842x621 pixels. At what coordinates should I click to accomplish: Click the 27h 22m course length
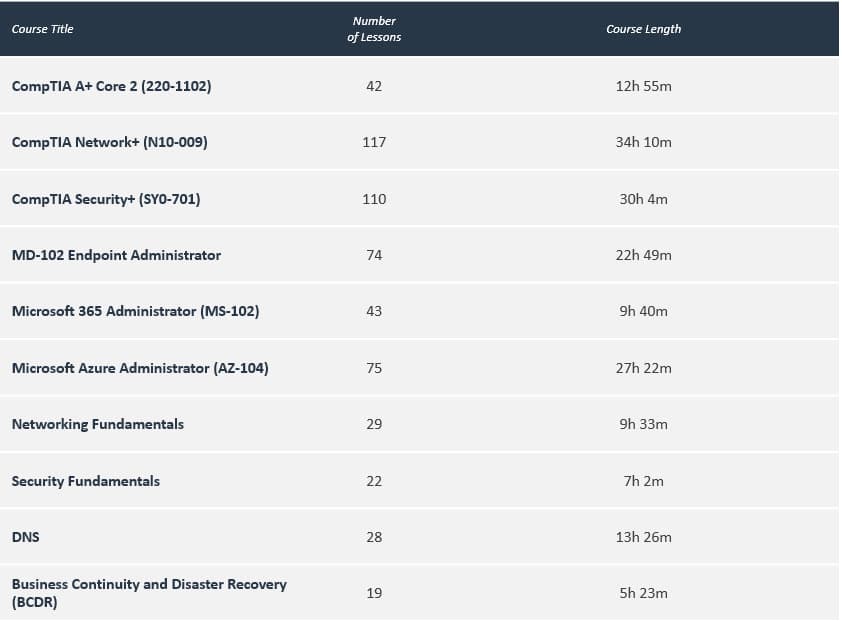[x=643, y=368]
